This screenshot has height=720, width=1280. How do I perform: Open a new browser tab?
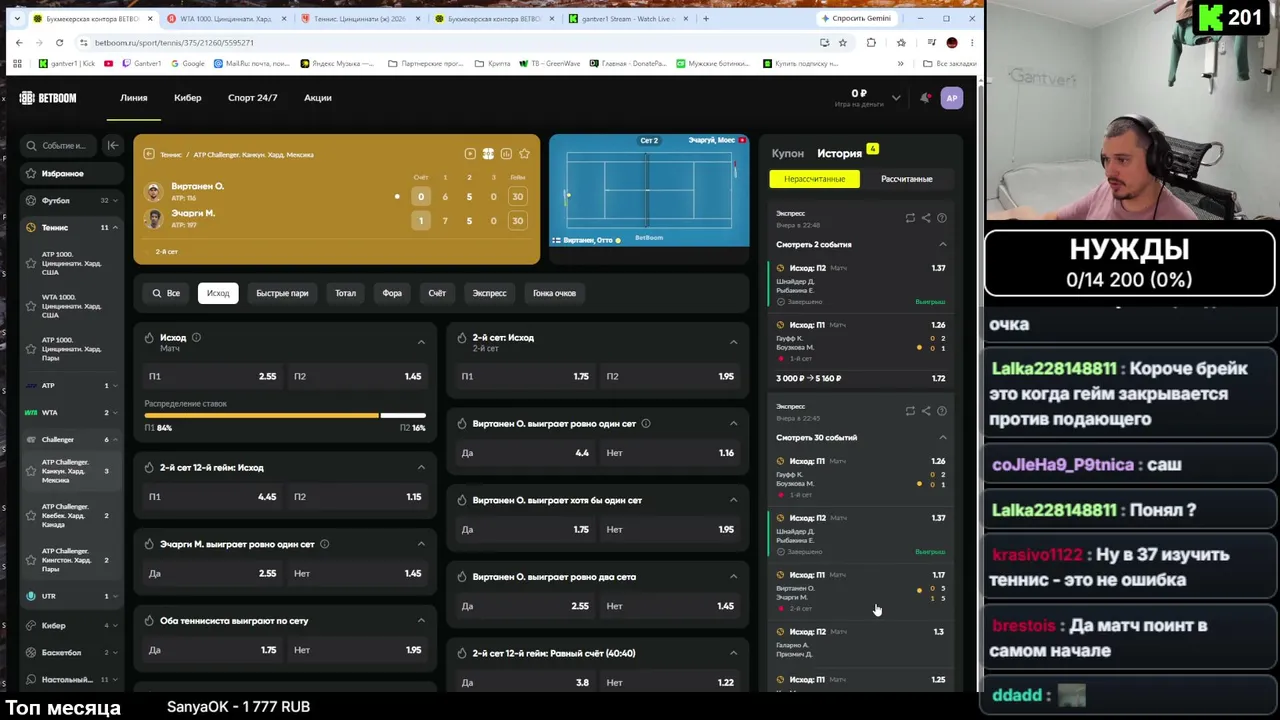(705, 18)
